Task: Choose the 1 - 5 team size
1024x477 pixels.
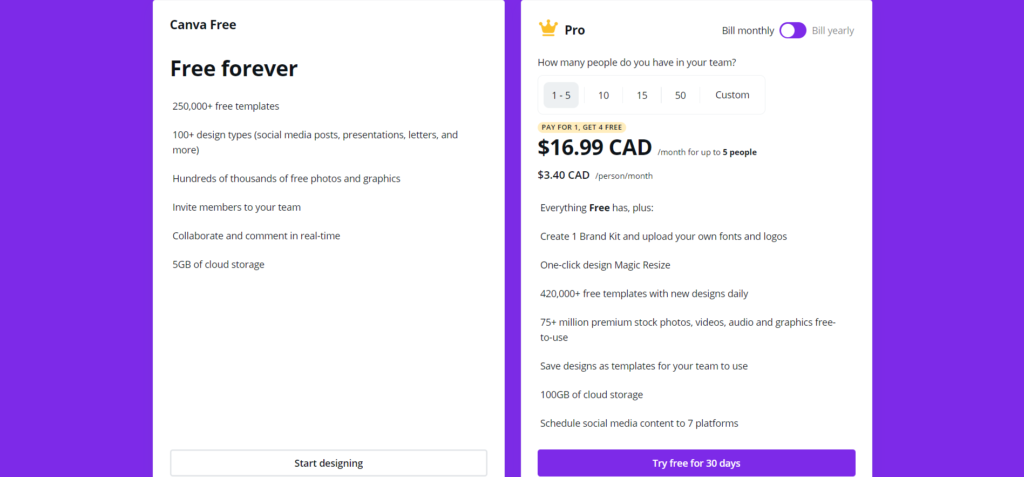Action: click(561, 95)
